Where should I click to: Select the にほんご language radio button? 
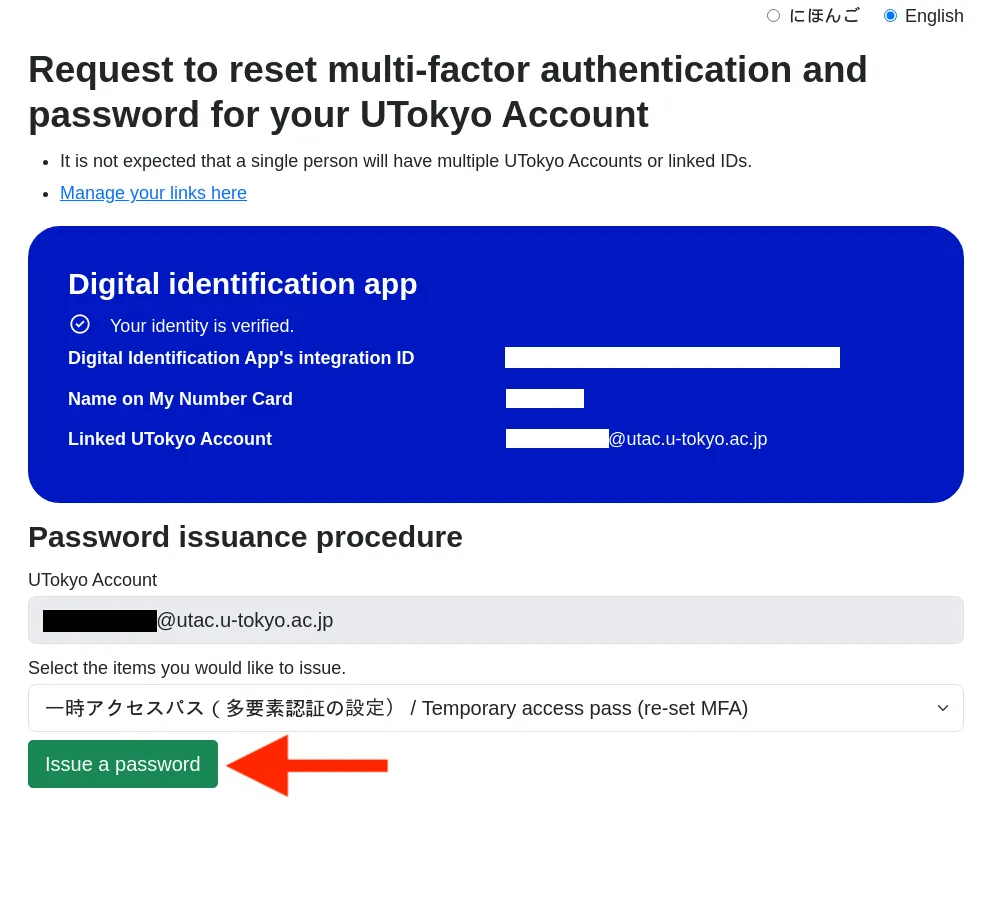point(773,16)
